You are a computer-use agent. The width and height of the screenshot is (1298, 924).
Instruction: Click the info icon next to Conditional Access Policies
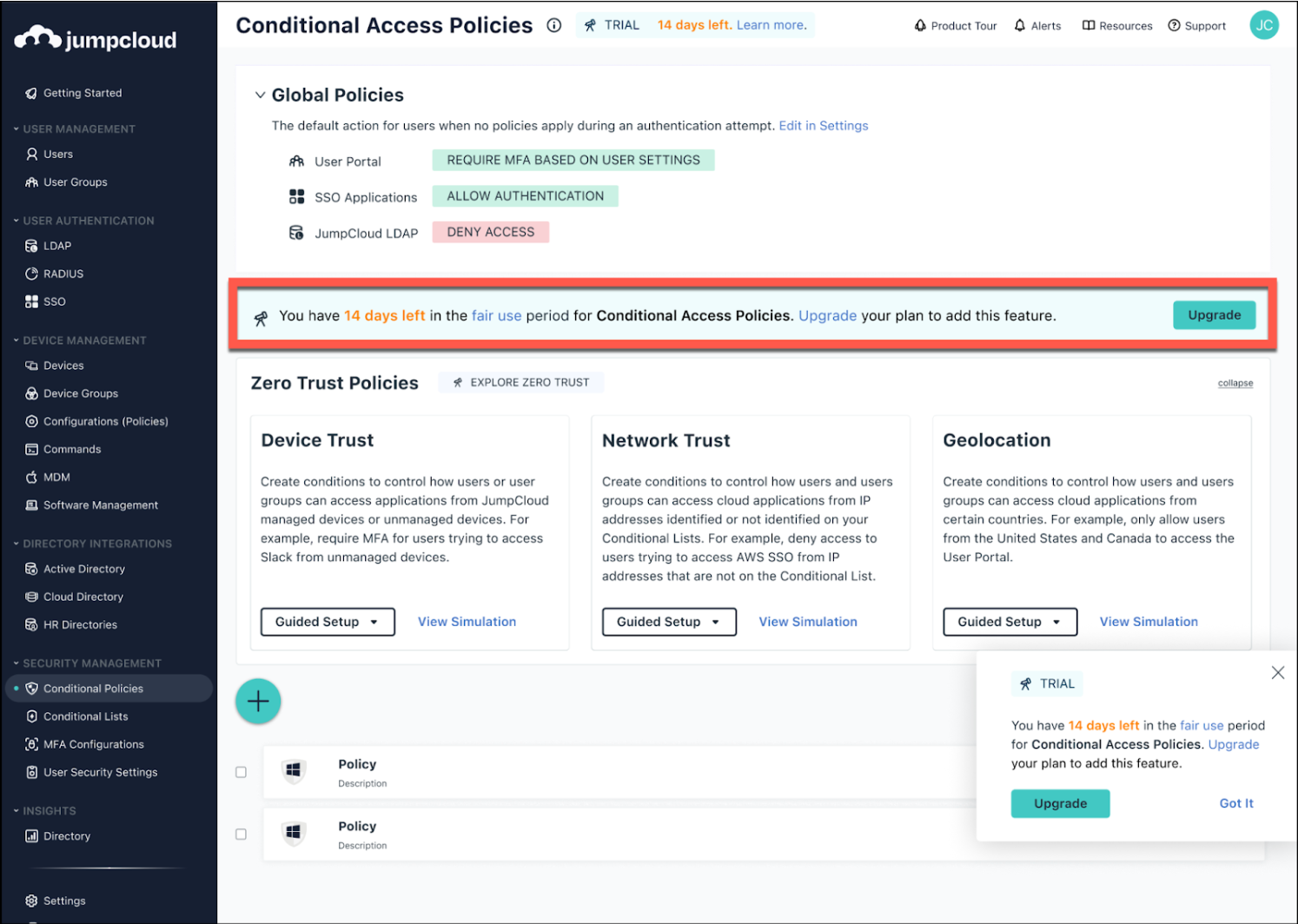[553, 25]
